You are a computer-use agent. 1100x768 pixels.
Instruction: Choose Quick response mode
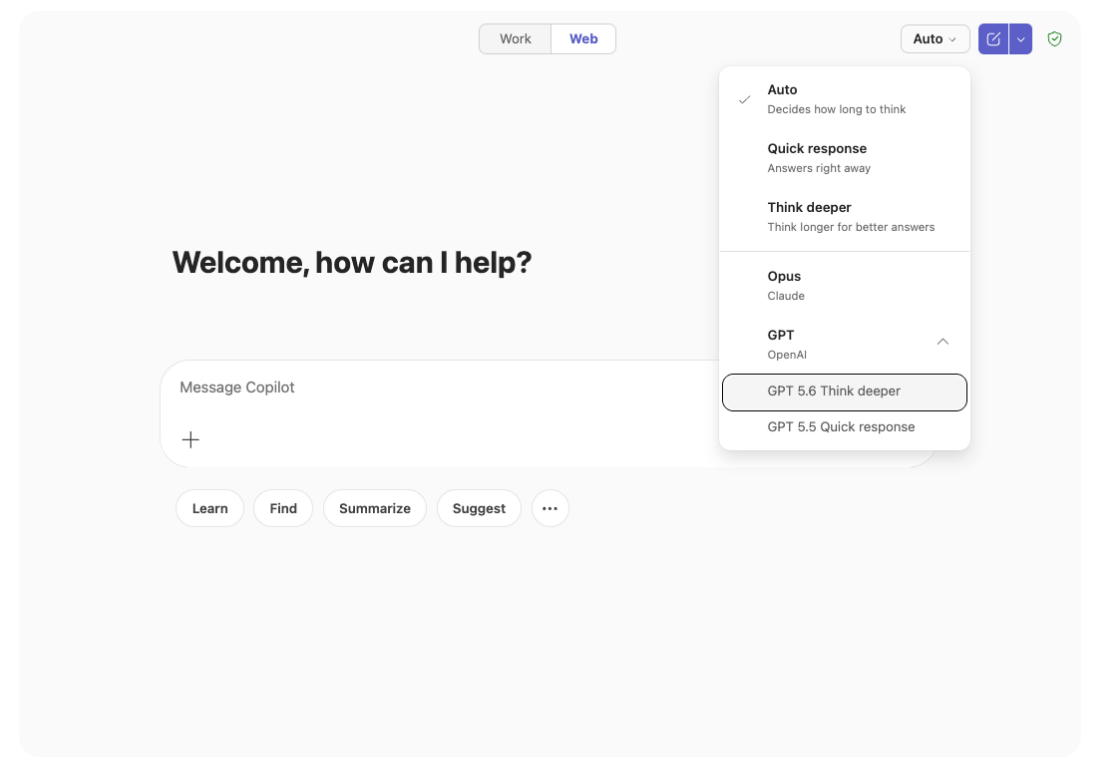(845, 158)
